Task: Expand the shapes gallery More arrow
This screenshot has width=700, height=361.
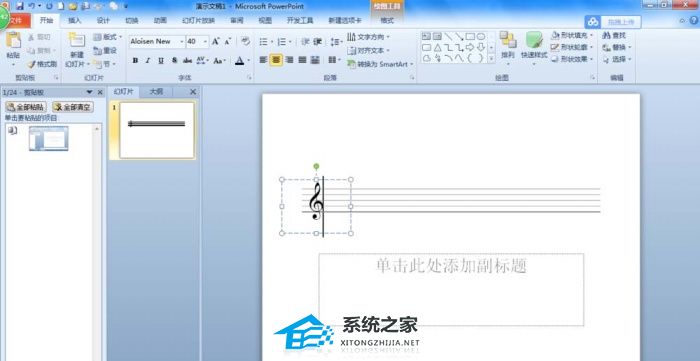Action: (492, 58)
